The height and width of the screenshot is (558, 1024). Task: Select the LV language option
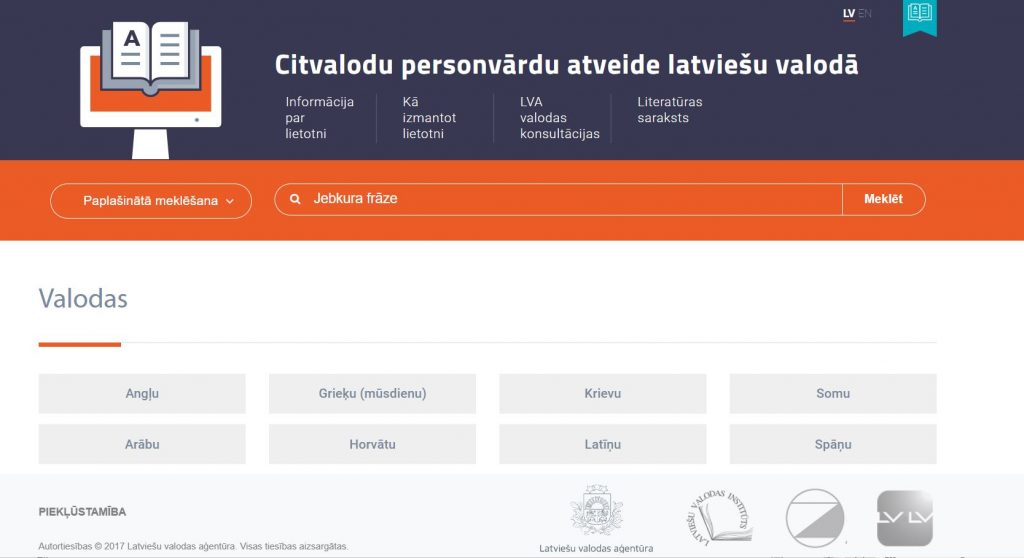849,14
